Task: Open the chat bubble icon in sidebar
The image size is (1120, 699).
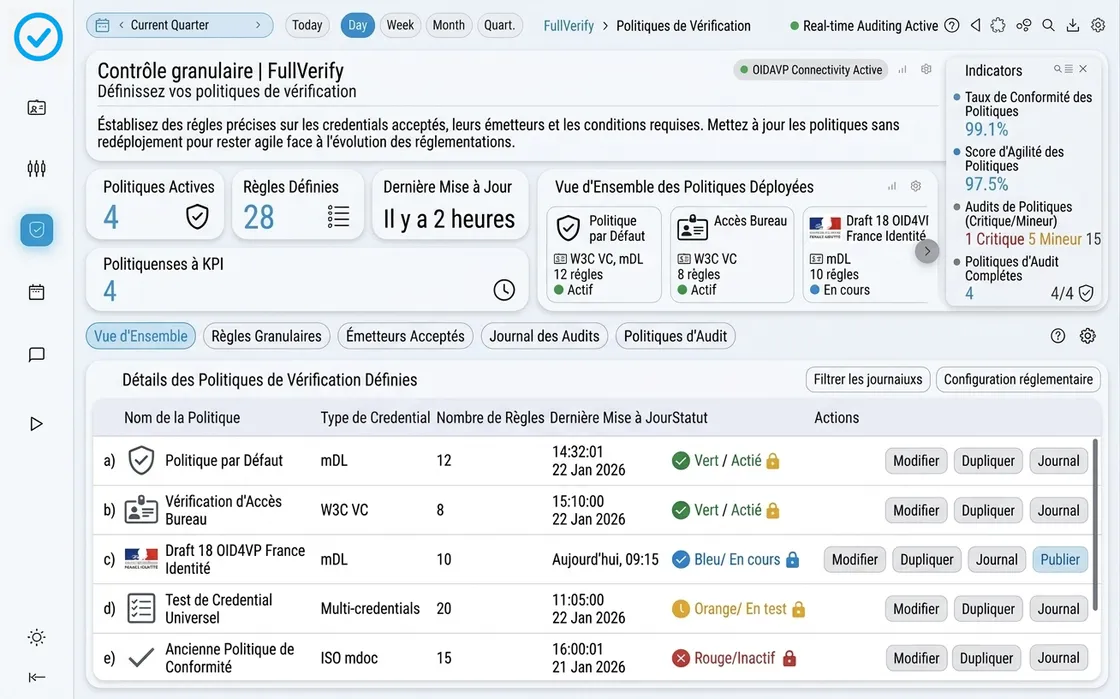Action: (x=37, y=355)
